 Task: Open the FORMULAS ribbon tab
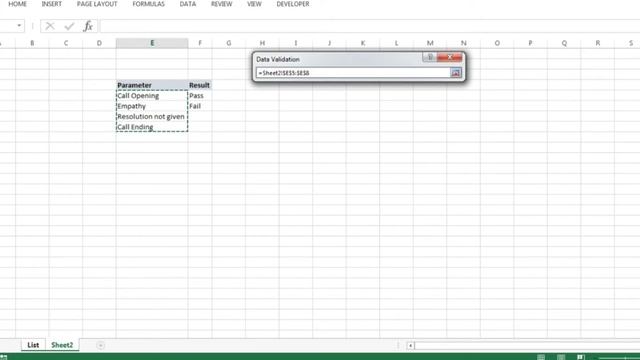point(149,4)
